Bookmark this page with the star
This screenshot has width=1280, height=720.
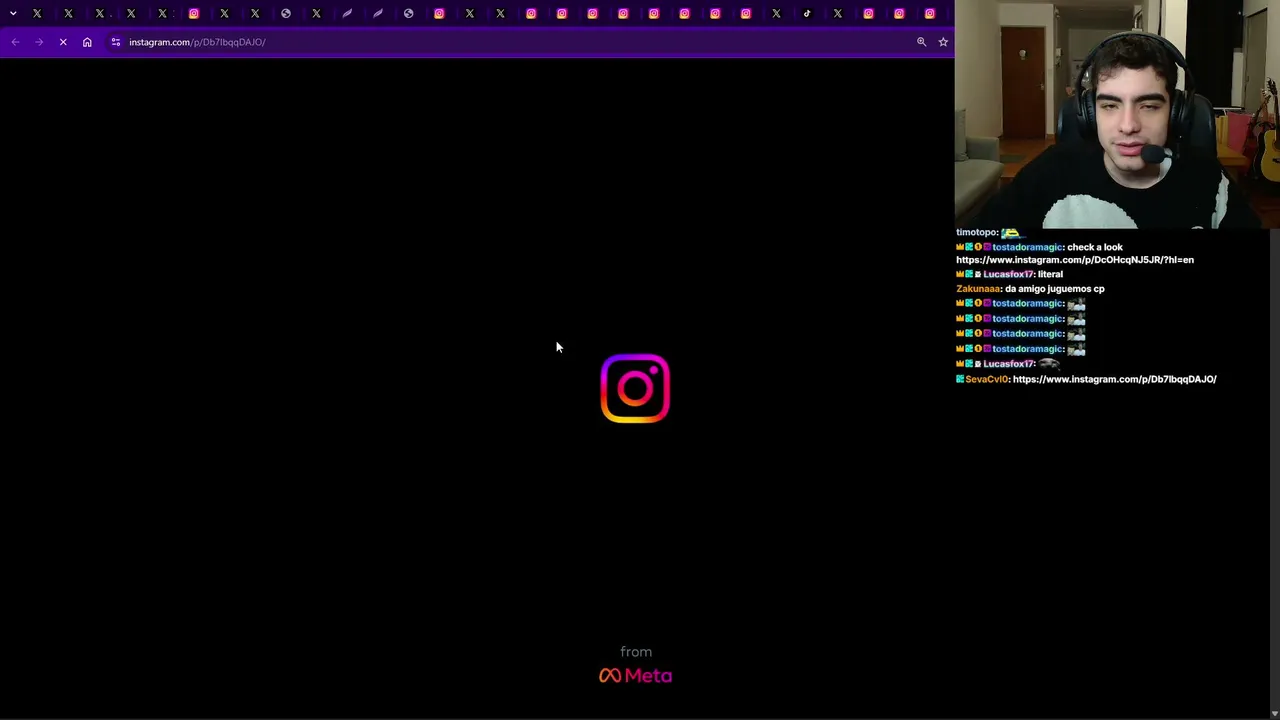pyautogui.click(x=943, y=42)
